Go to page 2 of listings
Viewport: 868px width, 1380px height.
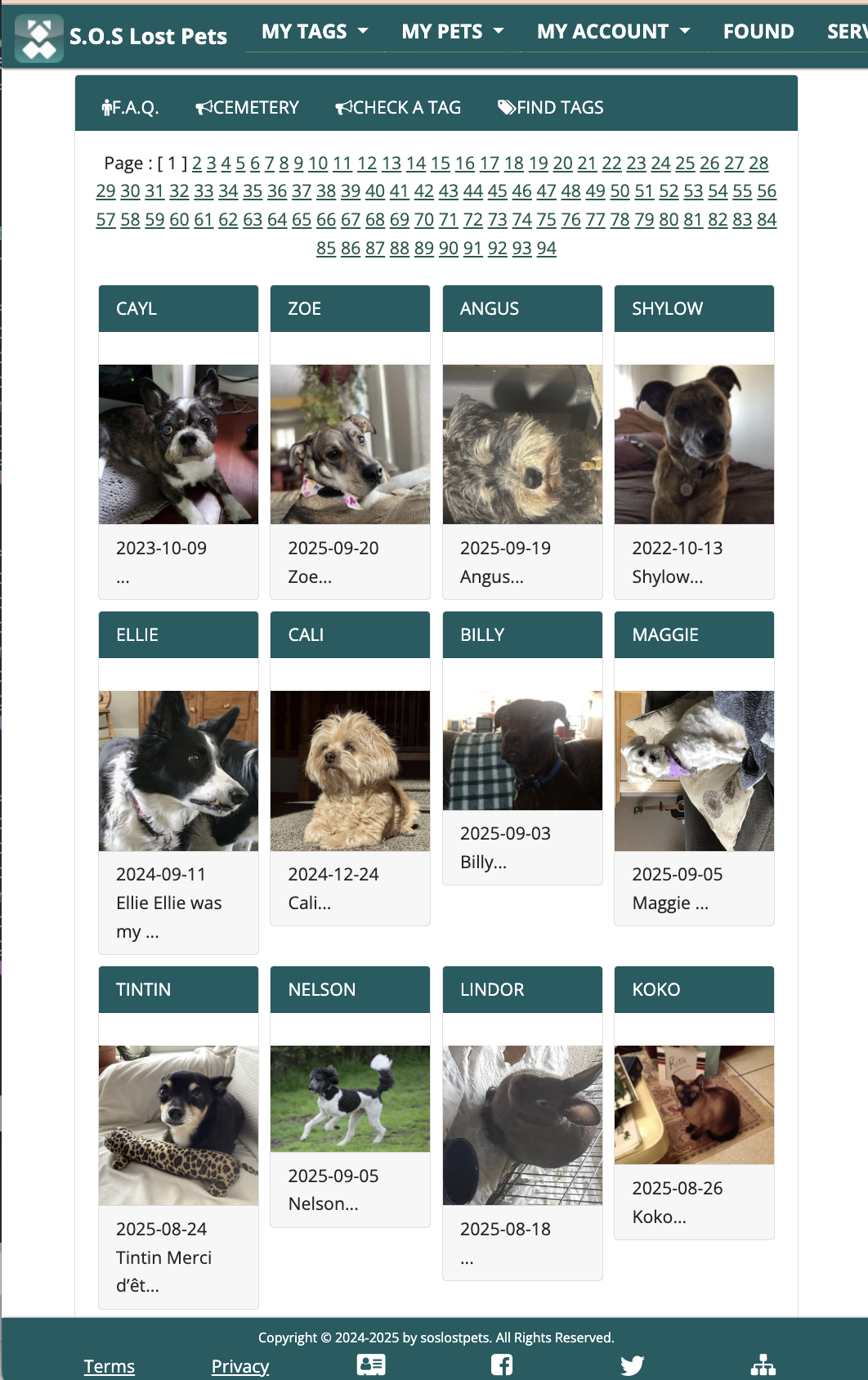(x=197, y=163)
